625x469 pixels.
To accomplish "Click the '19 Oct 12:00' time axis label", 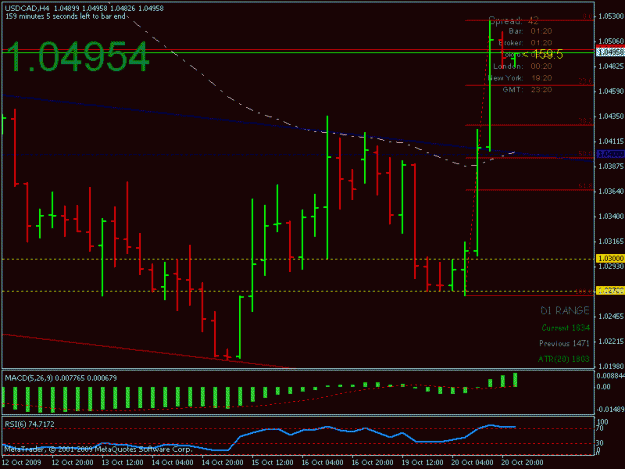I will pyautogui.click(x=422, y=462).
